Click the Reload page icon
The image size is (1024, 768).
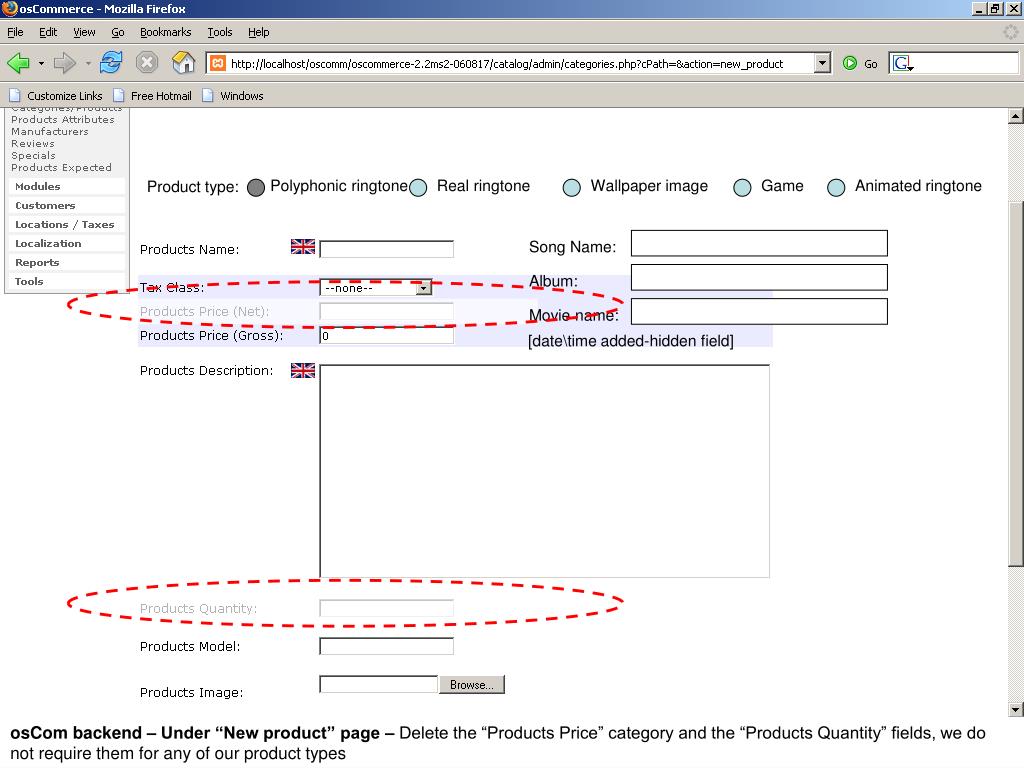click(x=111, y=63)
